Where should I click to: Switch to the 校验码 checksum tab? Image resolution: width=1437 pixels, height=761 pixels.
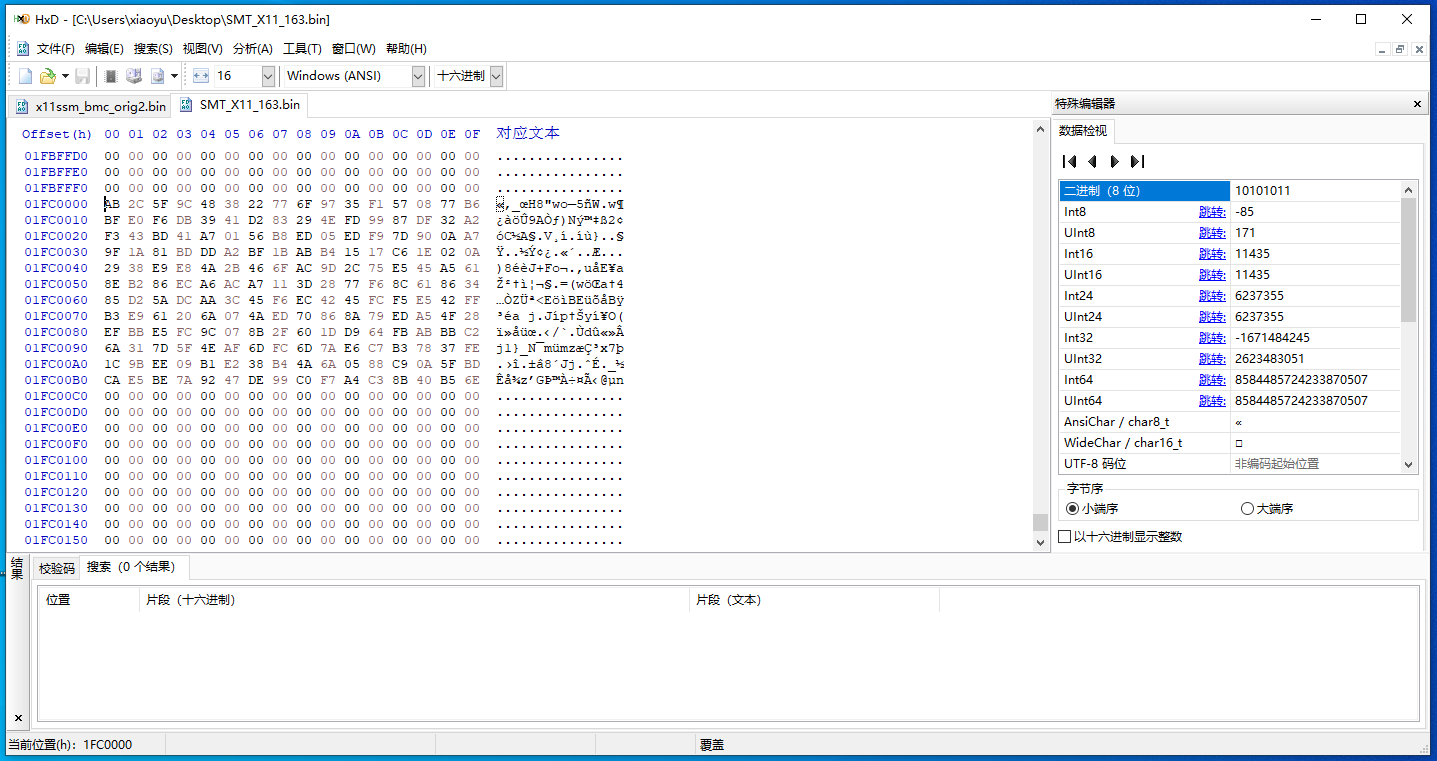click(x=56, y=568)
